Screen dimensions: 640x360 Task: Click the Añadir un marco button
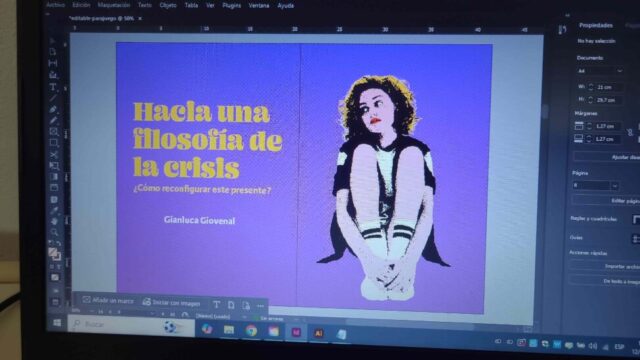point(108,300)
